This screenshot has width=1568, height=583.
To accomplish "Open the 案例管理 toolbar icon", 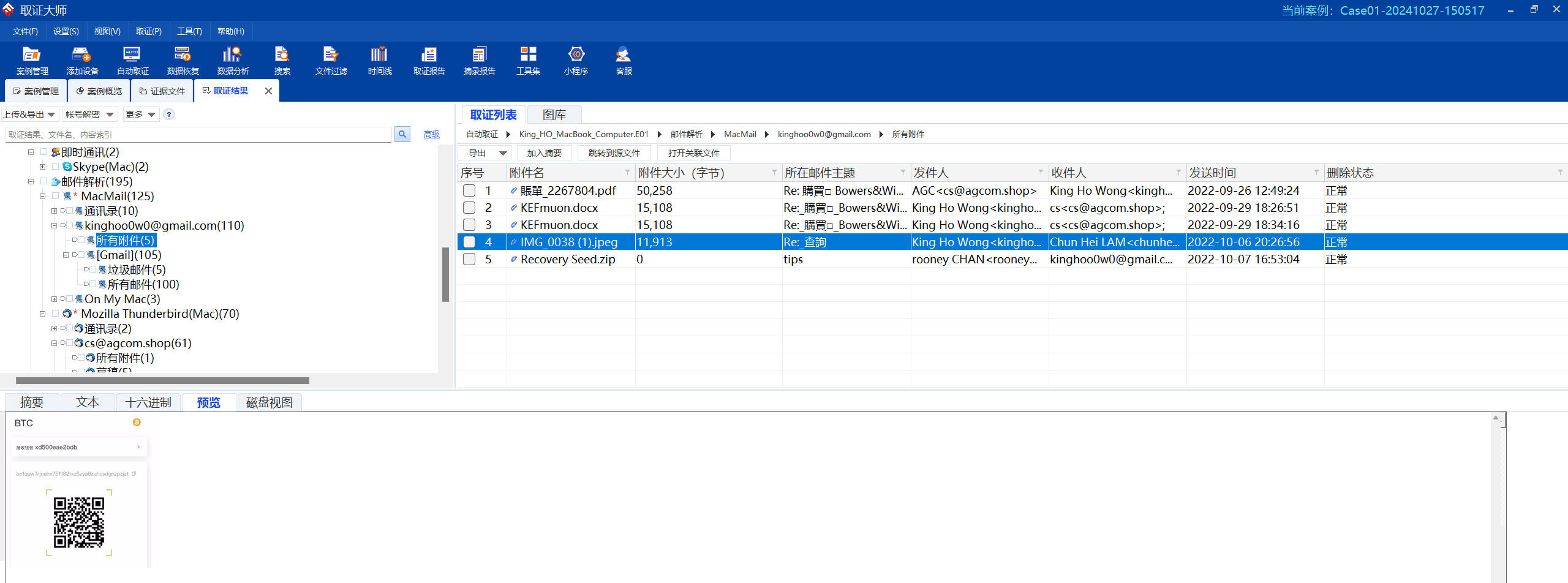I will 32,60.
